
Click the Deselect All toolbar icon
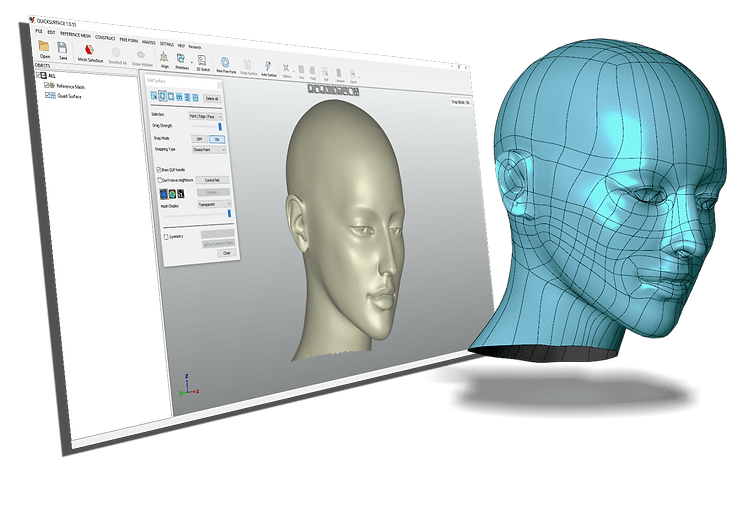click(116, 53)
